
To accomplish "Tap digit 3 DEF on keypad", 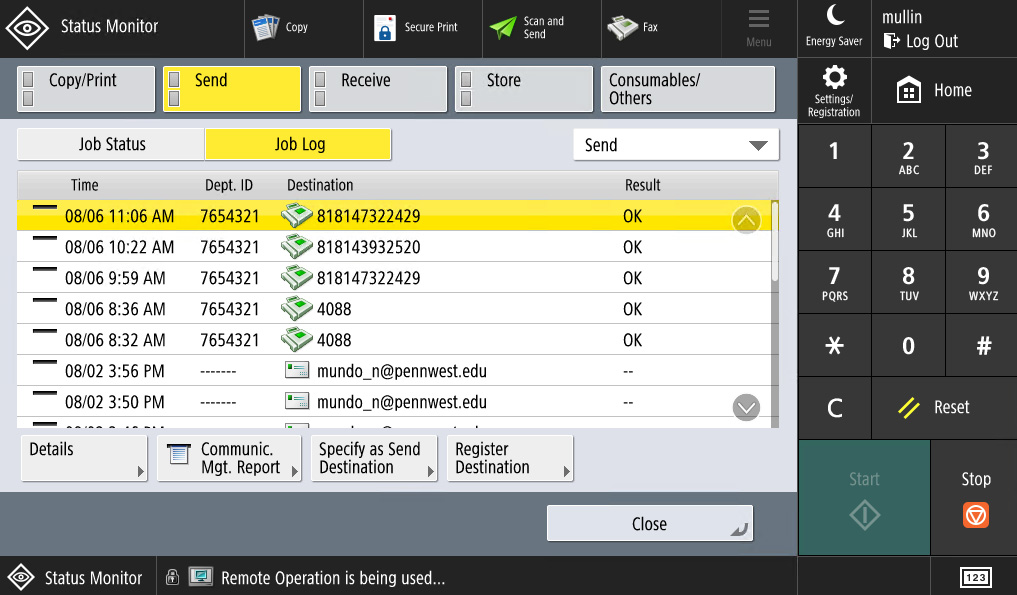I will (x=983, y=156).
